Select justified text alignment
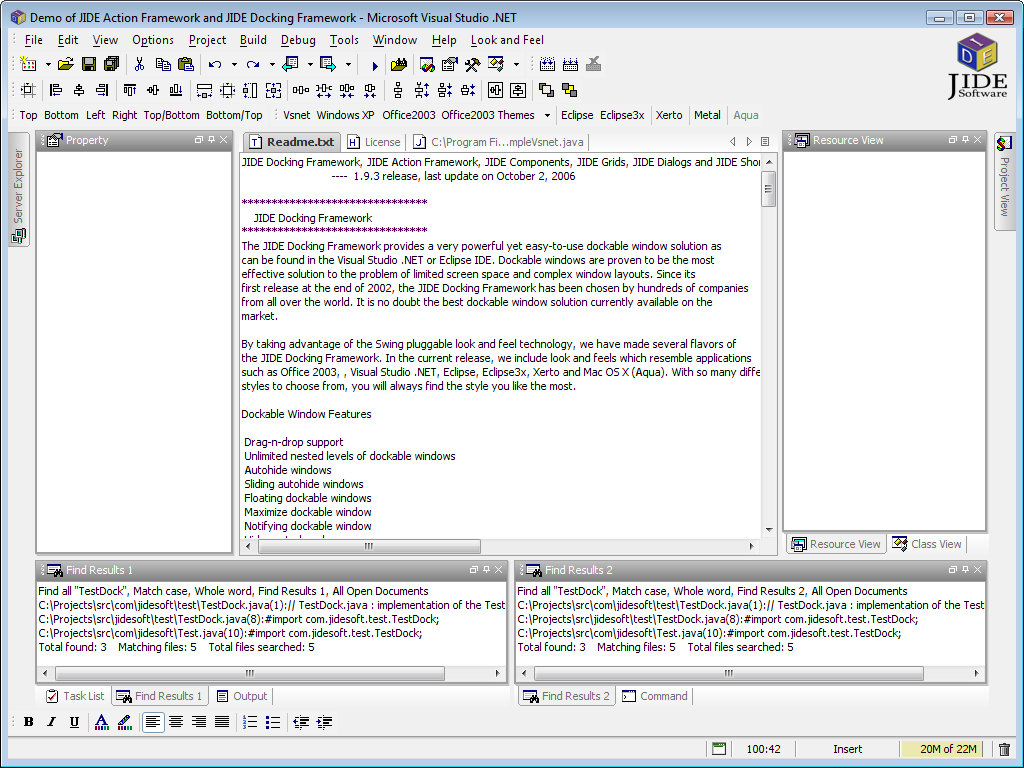The width and height of the screenshot is (1024, 768). click(222, 722)
